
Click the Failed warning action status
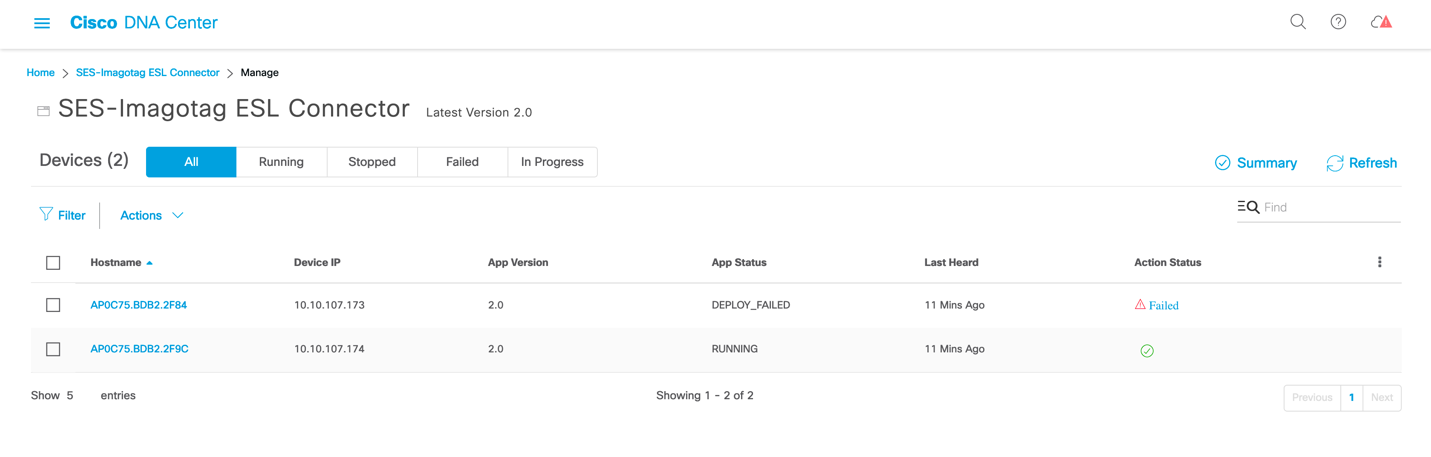click(1157, 305)
